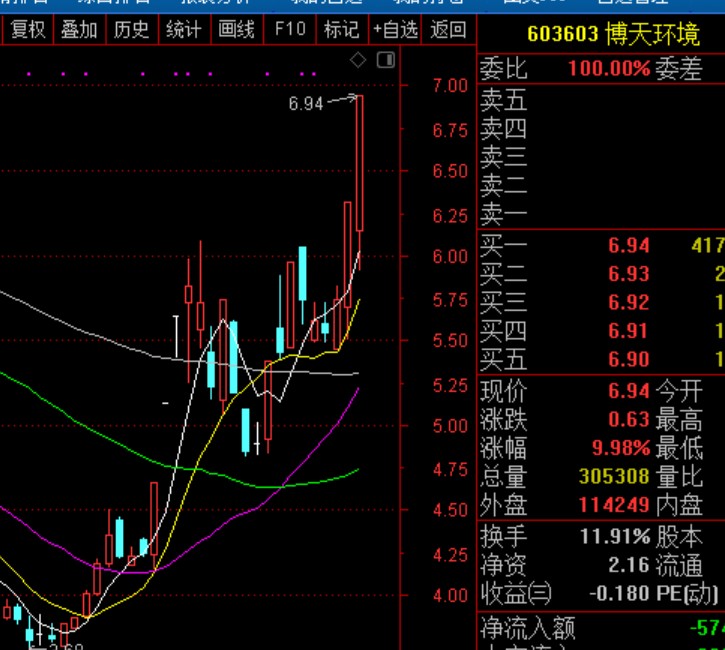Click the 净资 value 2.16

pyautogui.click(x=629, y=565)
